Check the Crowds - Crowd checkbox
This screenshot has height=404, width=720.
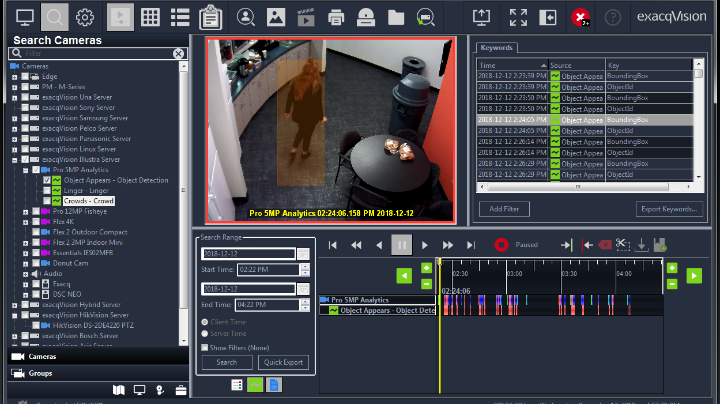pos(47,201)
